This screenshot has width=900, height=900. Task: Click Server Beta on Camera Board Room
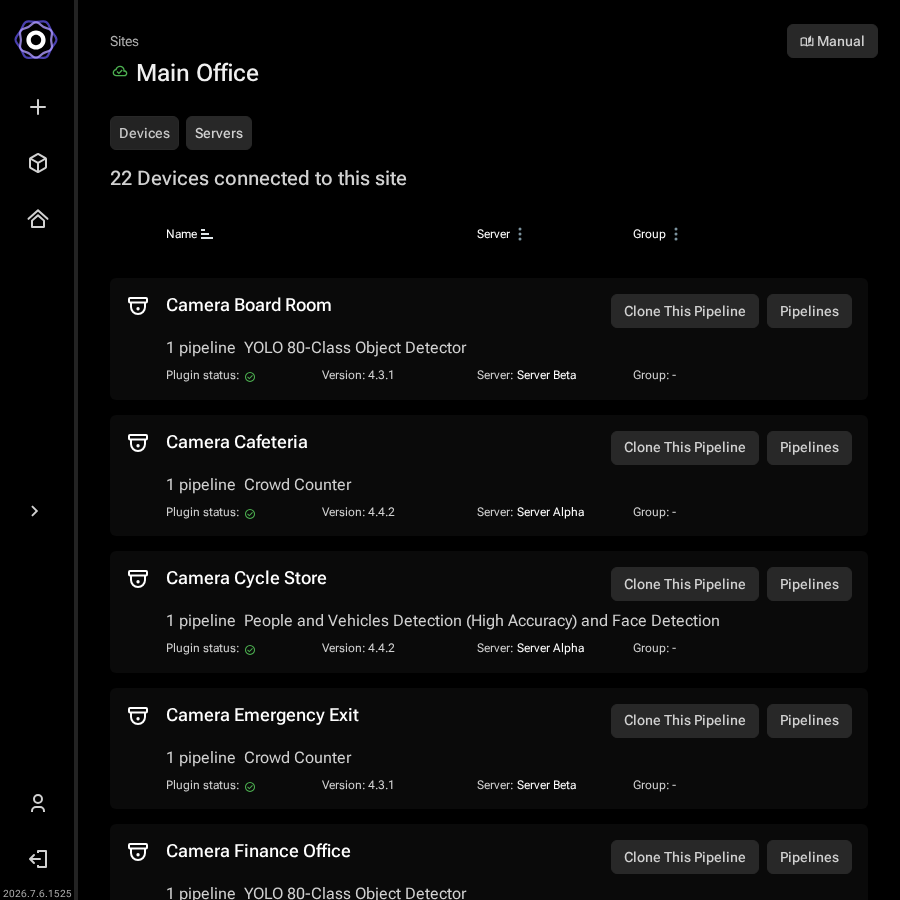click(x=546, y=375)
